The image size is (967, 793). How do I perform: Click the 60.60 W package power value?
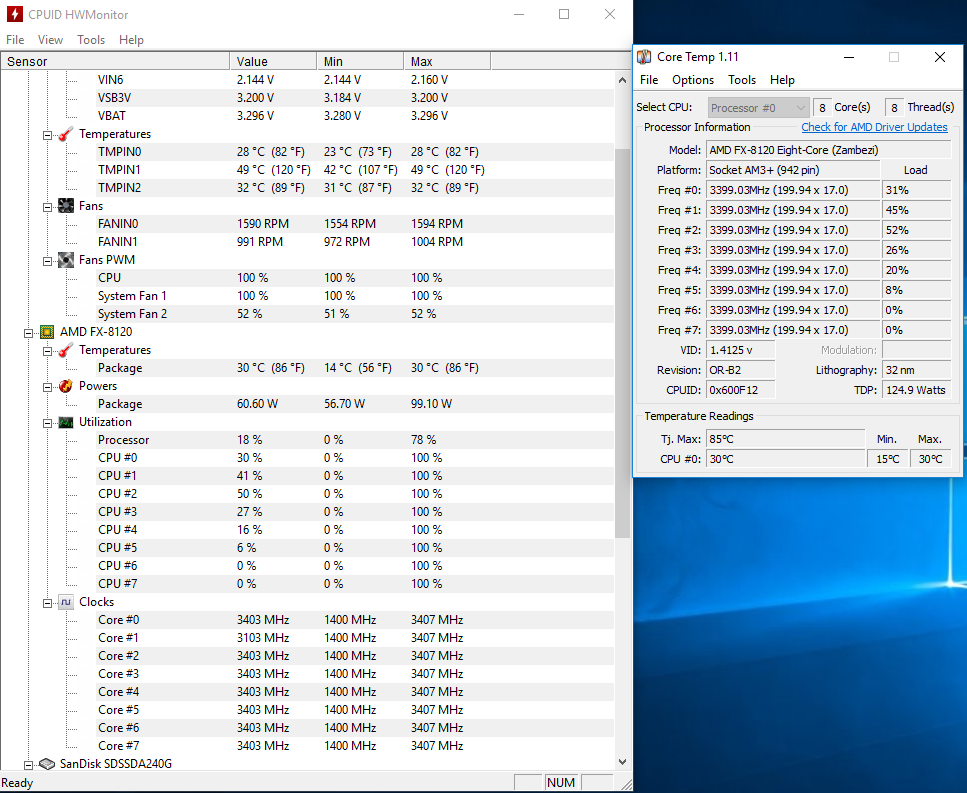pyautogui.click(x=257, y=404)
